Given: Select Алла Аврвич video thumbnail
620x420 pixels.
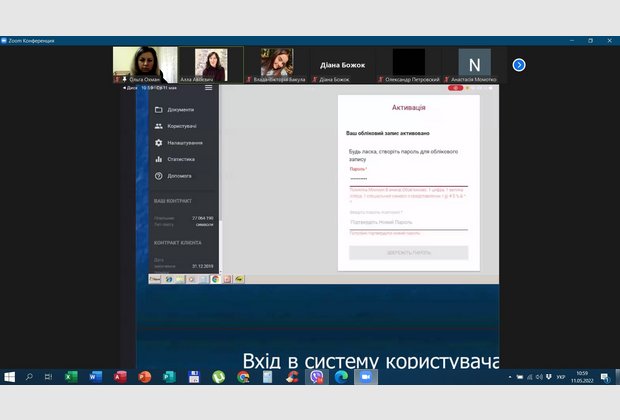Looking at the screenshot, I should pos(211,64).
